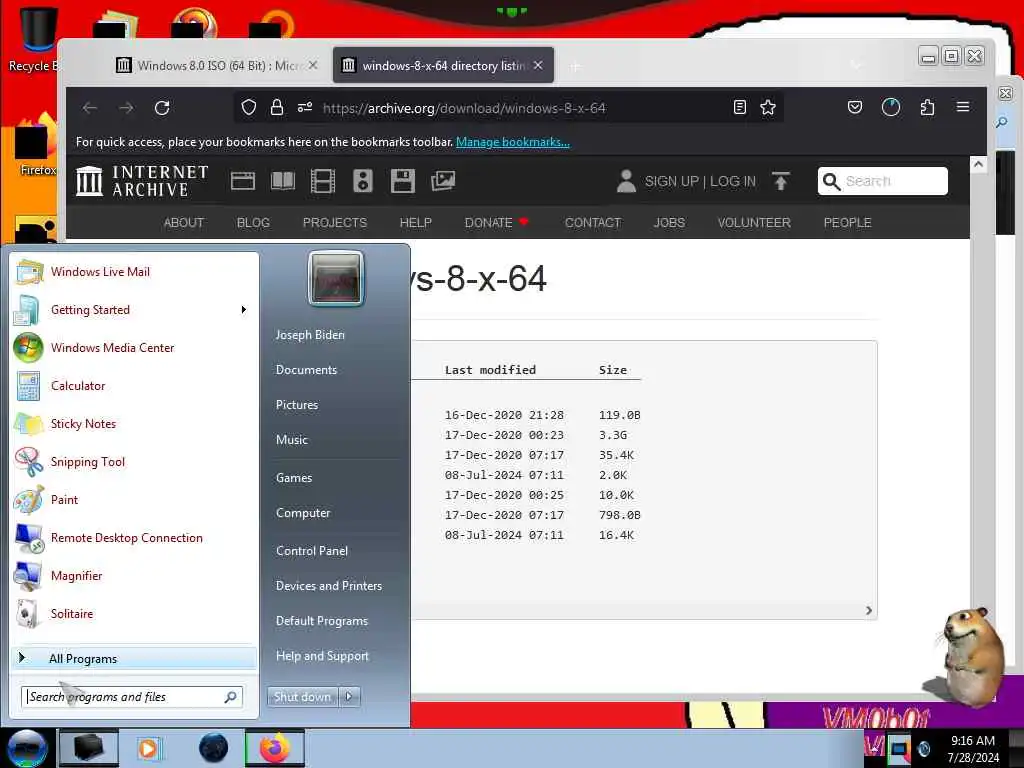Open Internet Archive Software floppy icon
1024x768 pixels.
point(402,181)
